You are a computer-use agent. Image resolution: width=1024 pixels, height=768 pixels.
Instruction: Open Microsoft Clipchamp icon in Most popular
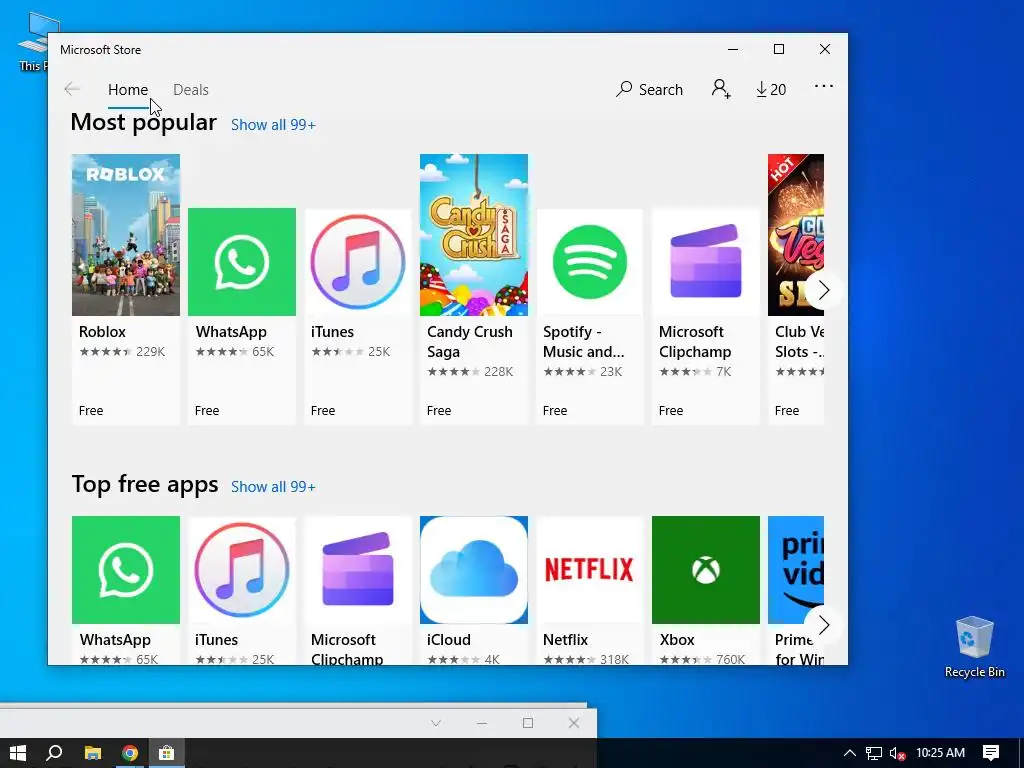click(x=706, y=262)
